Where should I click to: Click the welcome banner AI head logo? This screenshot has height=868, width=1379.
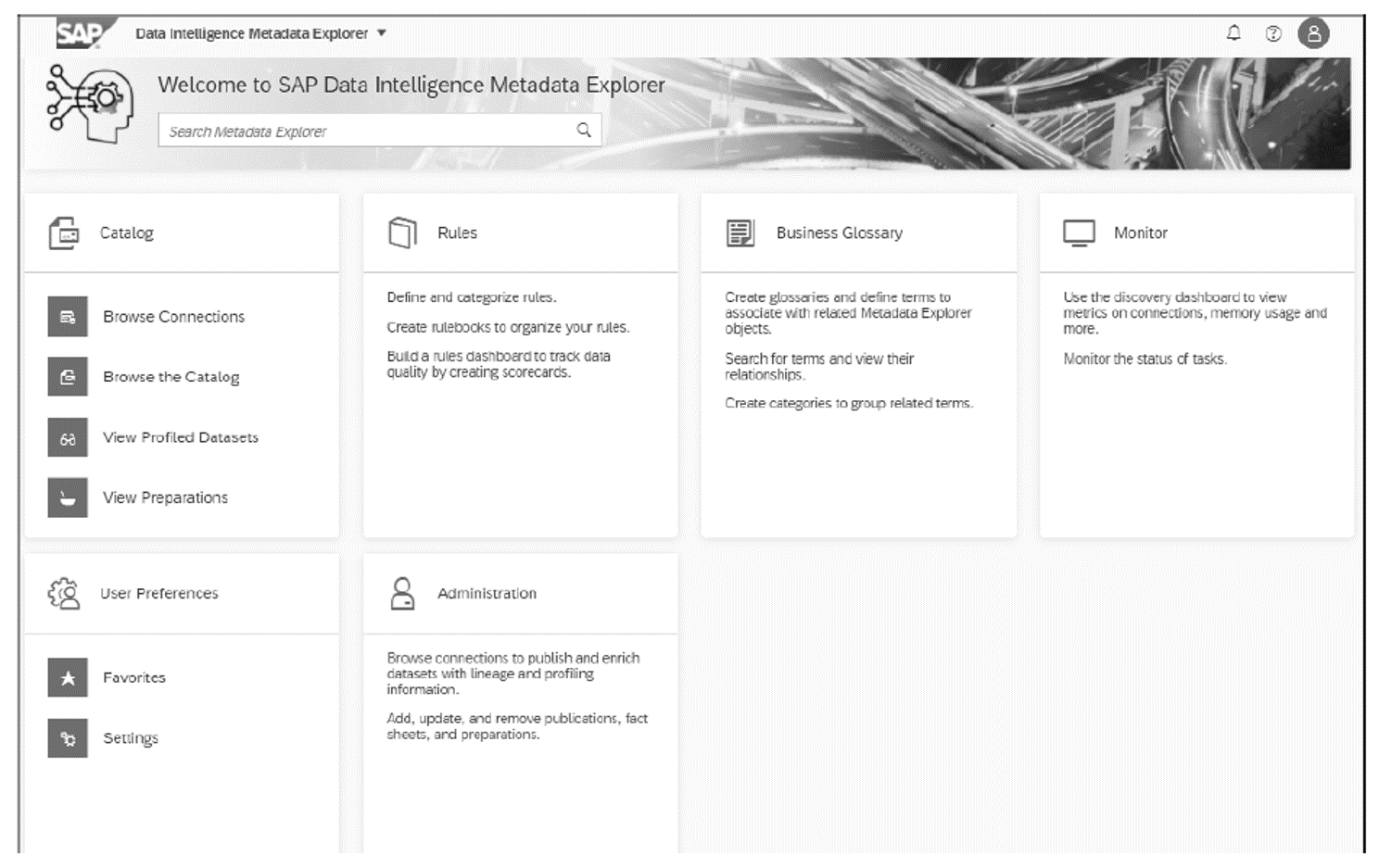90,103
